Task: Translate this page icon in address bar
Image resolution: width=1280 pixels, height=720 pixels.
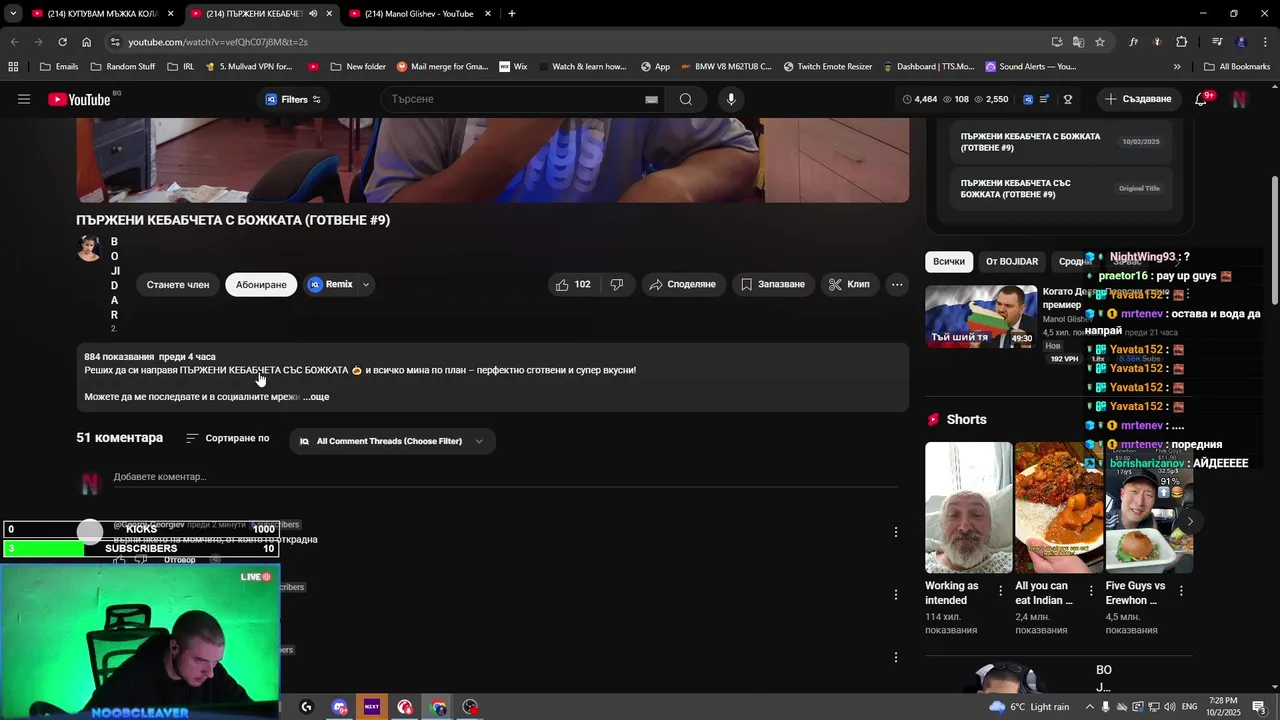Action: [x=1078, y=42]
